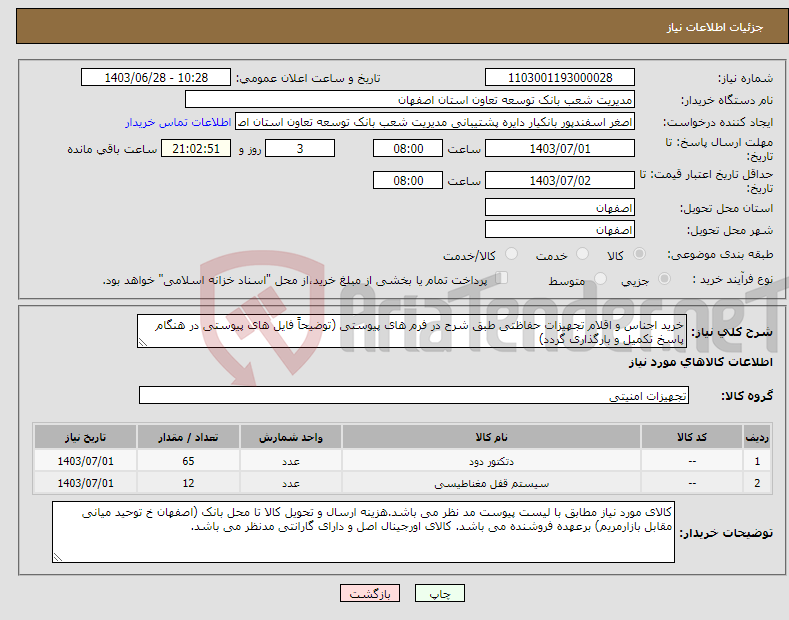Click the delivery city اصفهان field

pyautogui.click(x=560, y=229)
